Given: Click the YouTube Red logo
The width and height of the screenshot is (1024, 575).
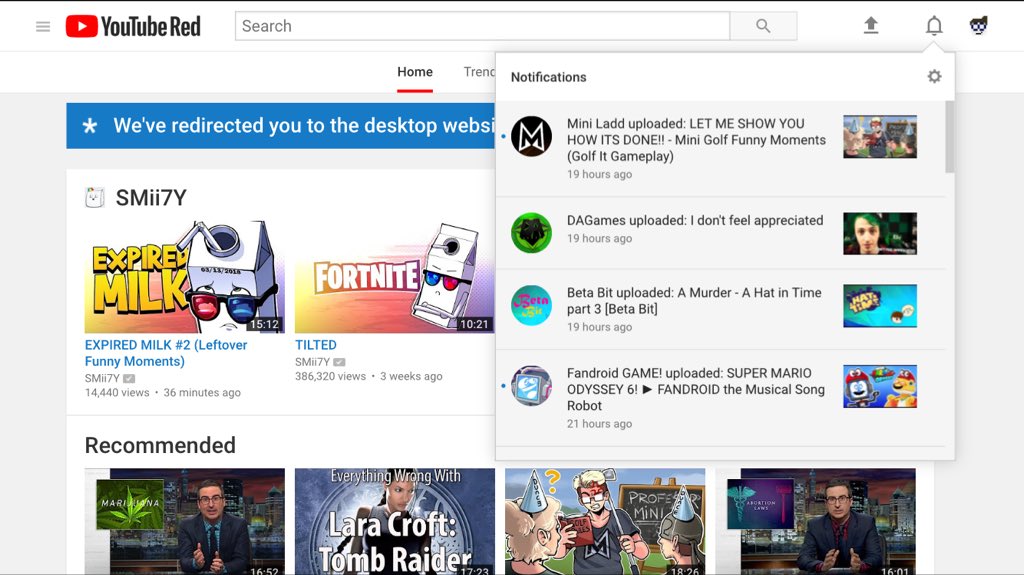Looking at the screenshot, I should pyautogui.click(x=133, y=26).
